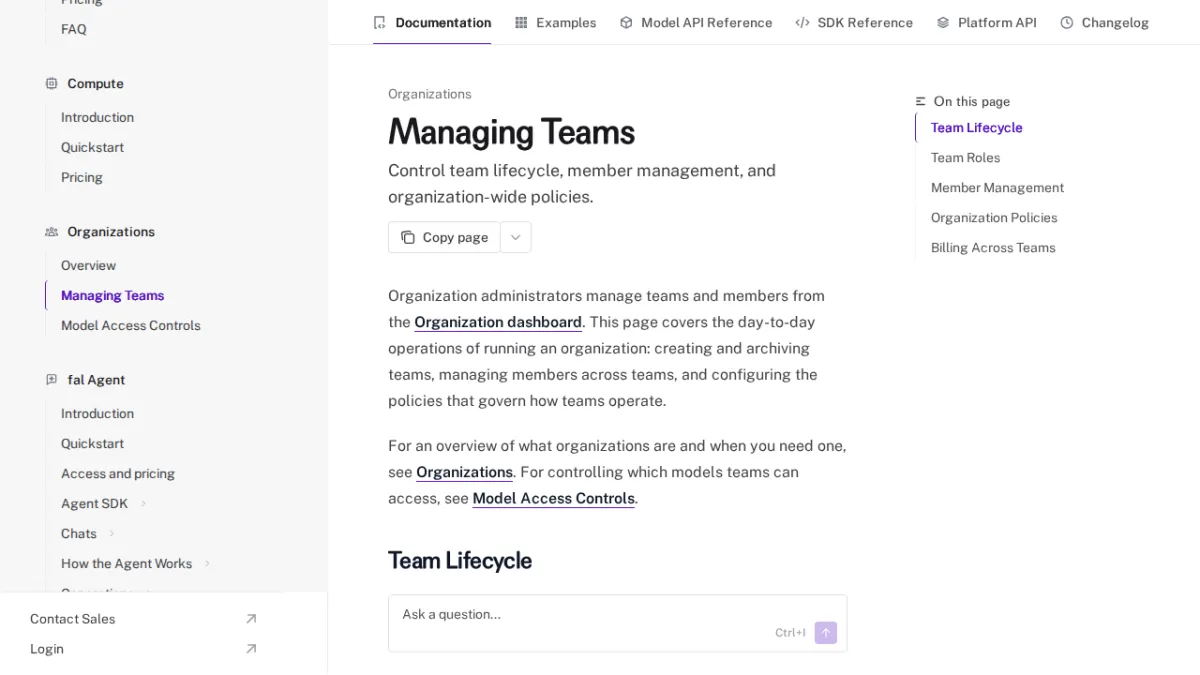Click the send arrow in Ask a question
The height and width of the screenshot is (675, 1200).
825,632
